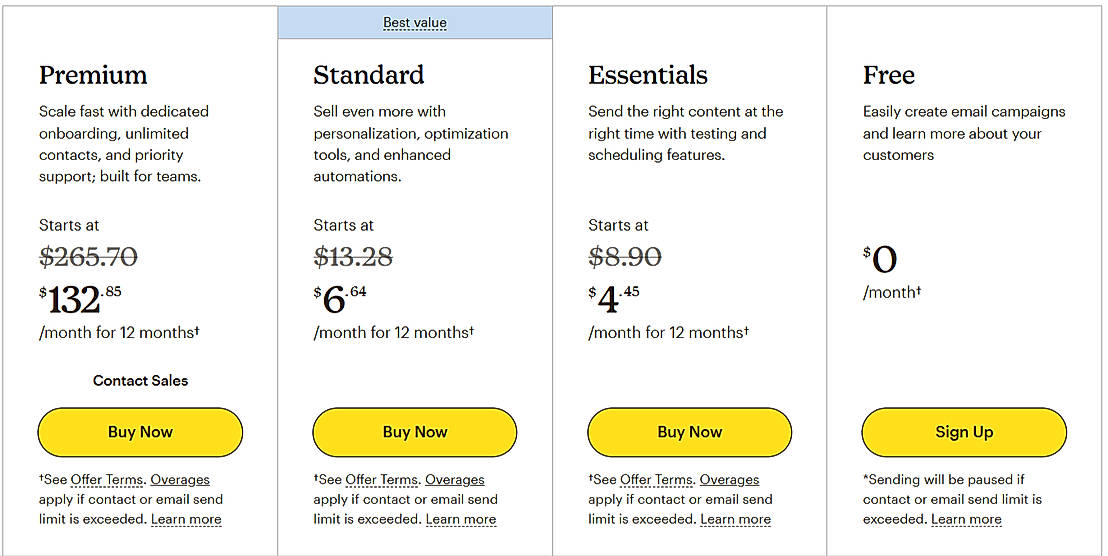Click Learn more under the Premium plan
The image size is (1108, 556).
point(186,520)
